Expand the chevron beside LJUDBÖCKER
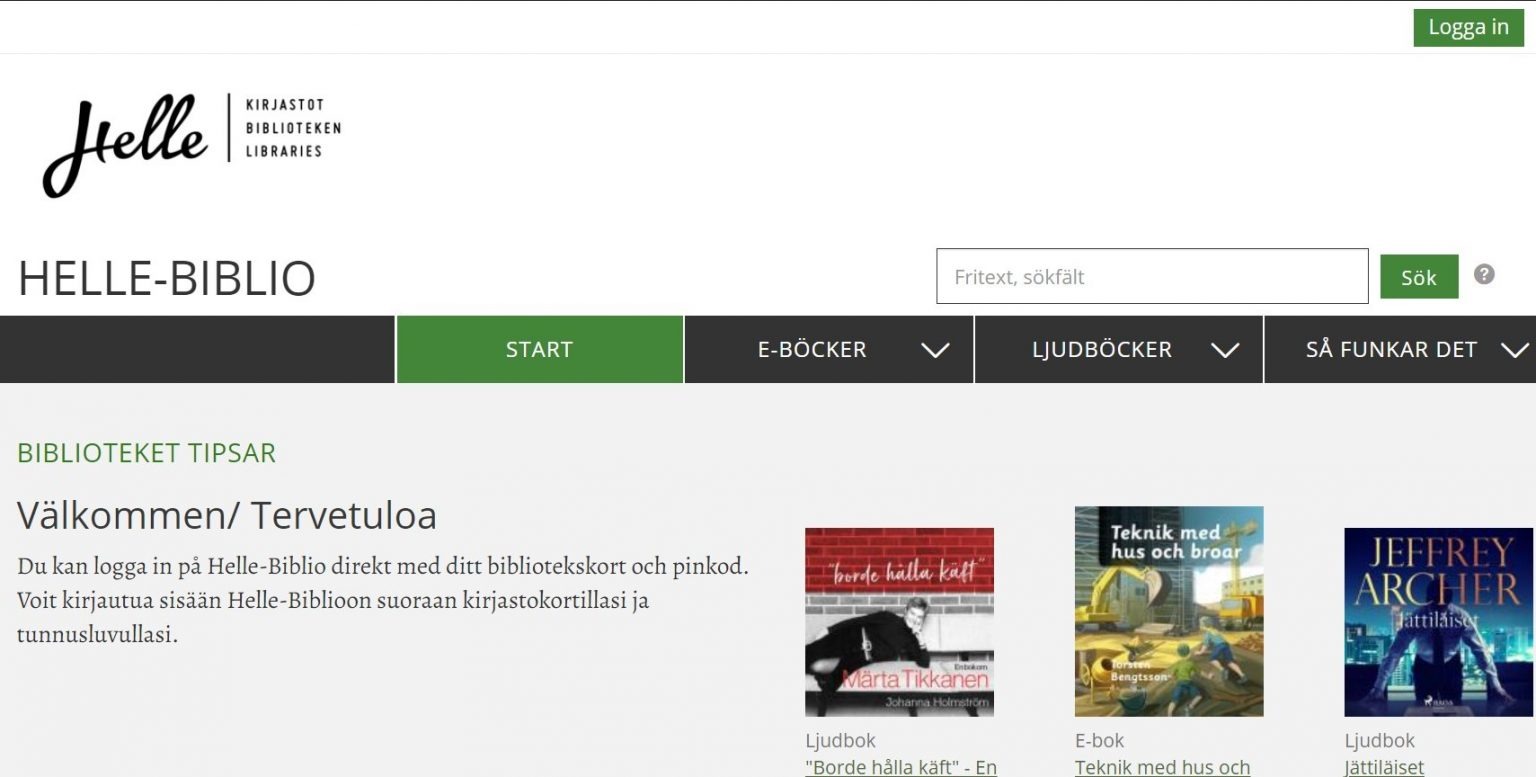This screenshot has height=777, width=1536. [1225, 350]
